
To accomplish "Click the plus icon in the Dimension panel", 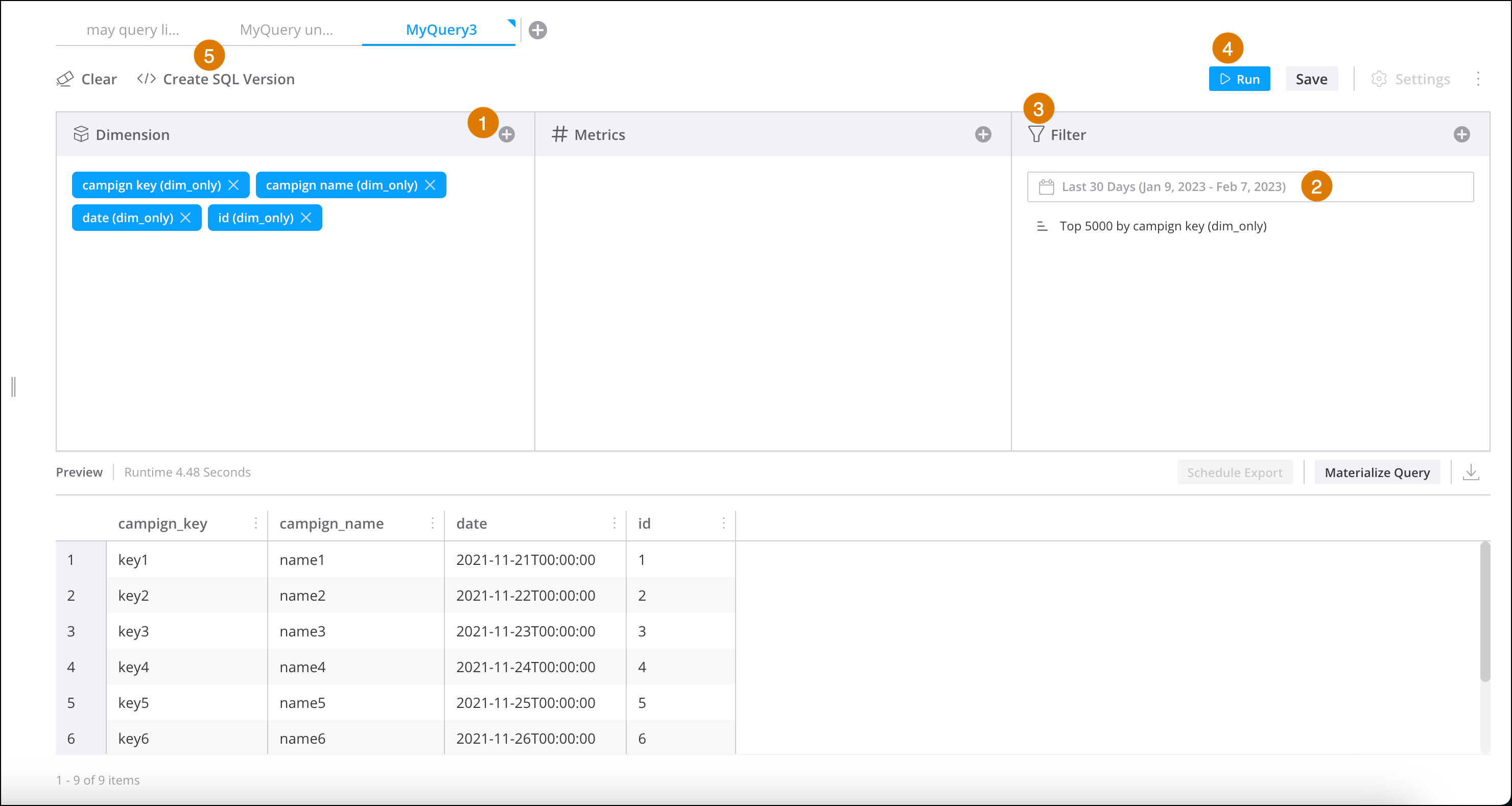I will point(507,134).
